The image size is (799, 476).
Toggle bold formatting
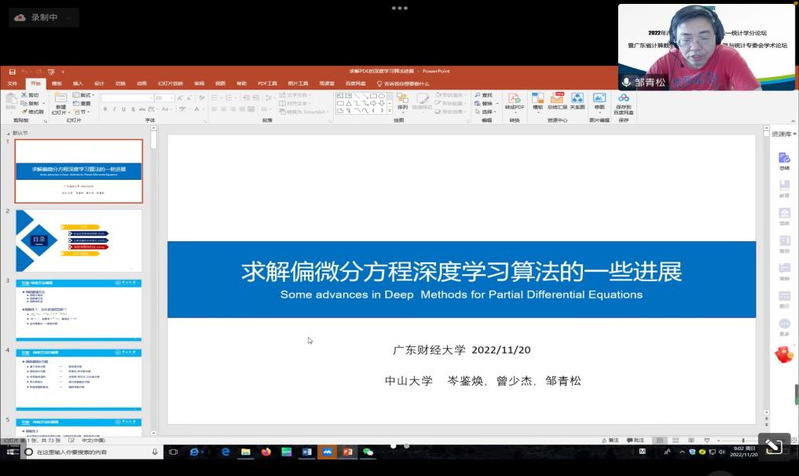[105, 109]
